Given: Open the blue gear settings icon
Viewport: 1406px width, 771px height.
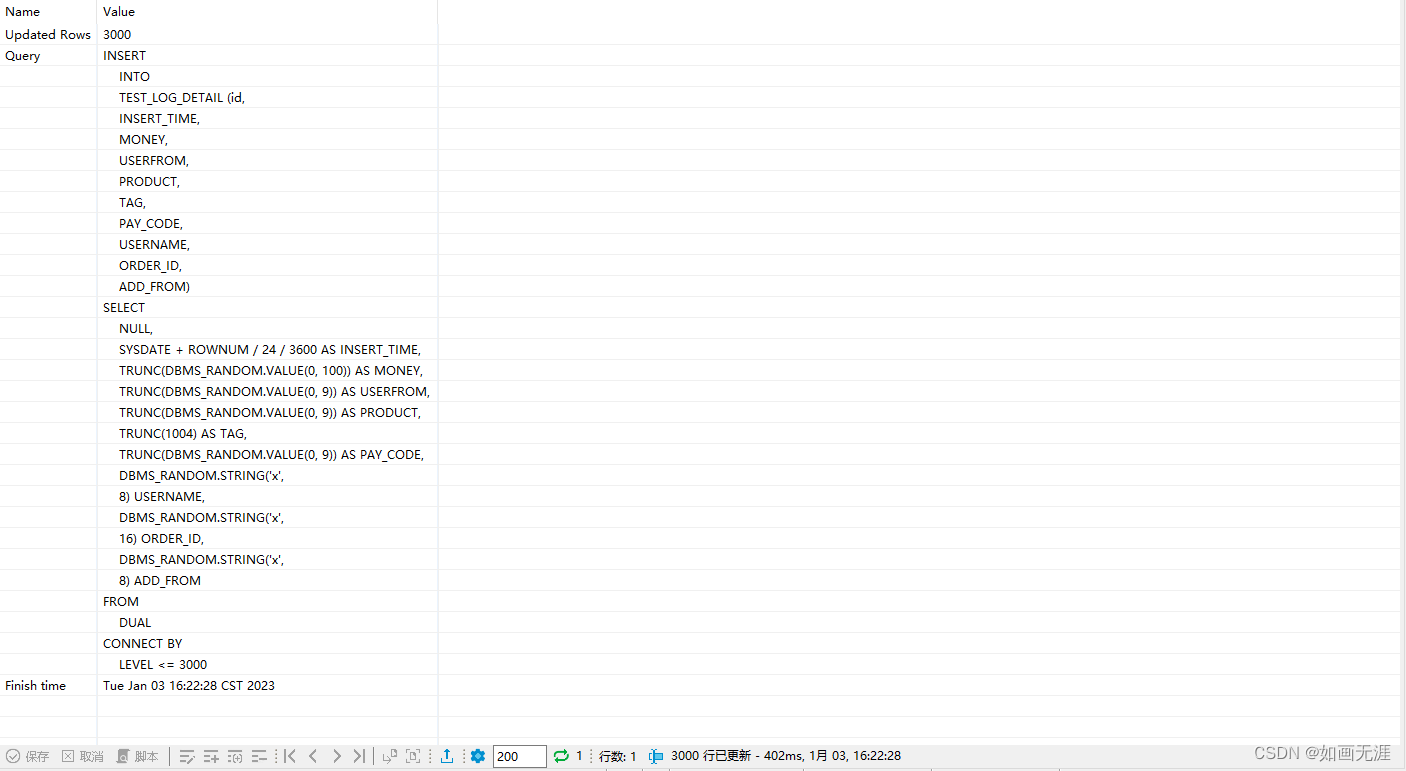Looking at the screenshot, I should coord(478,756).
